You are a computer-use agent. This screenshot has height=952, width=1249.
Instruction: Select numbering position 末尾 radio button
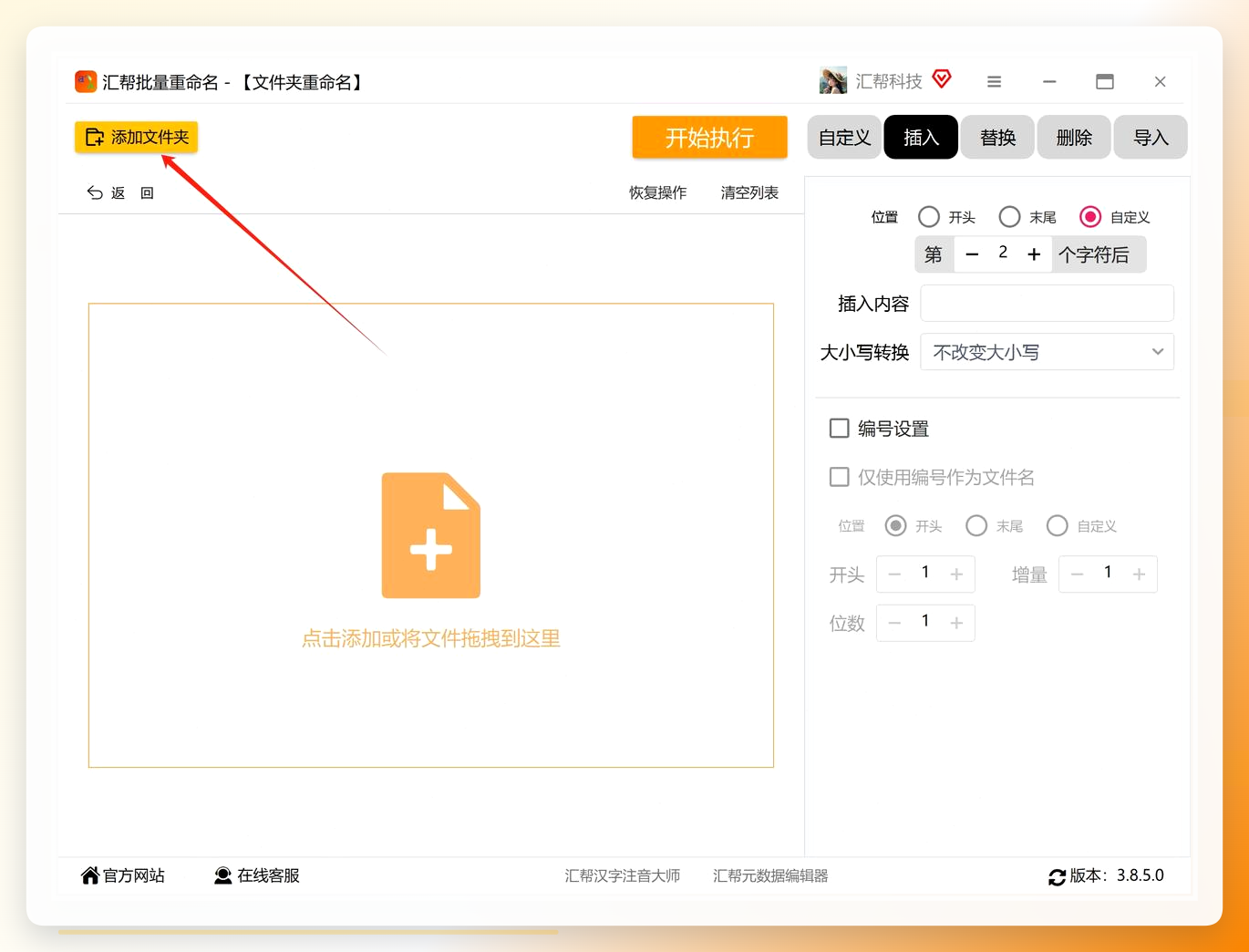click(976, 526)
